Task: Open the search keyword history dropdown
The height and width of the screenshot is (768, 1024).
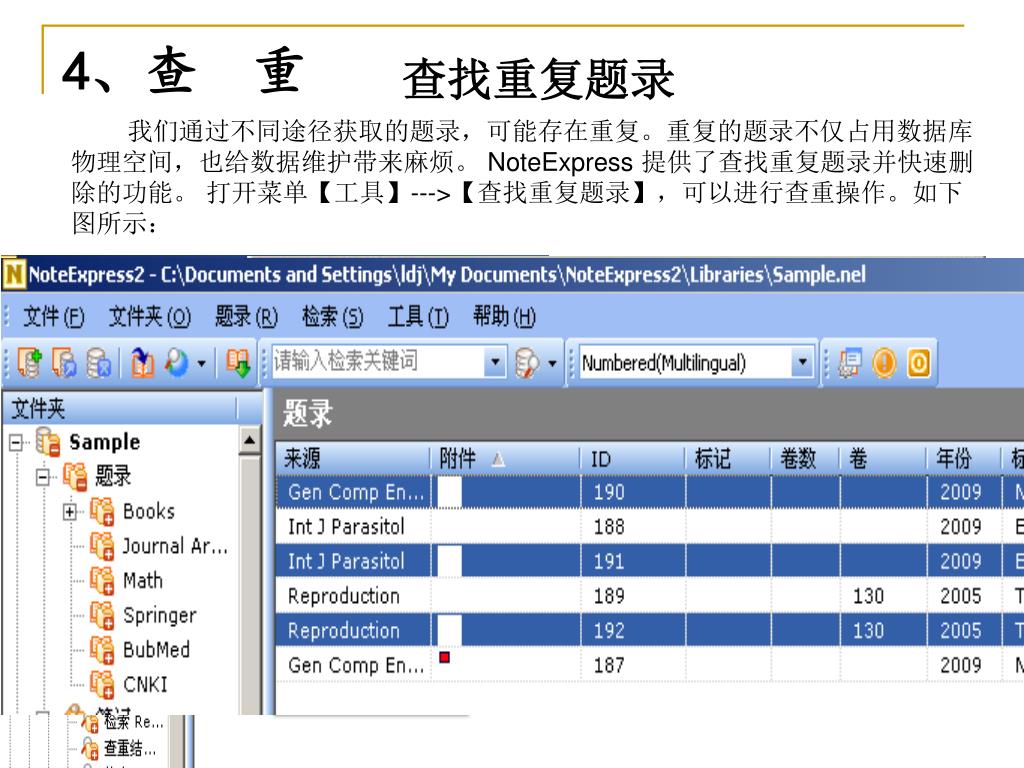Action: coord(496,361)
